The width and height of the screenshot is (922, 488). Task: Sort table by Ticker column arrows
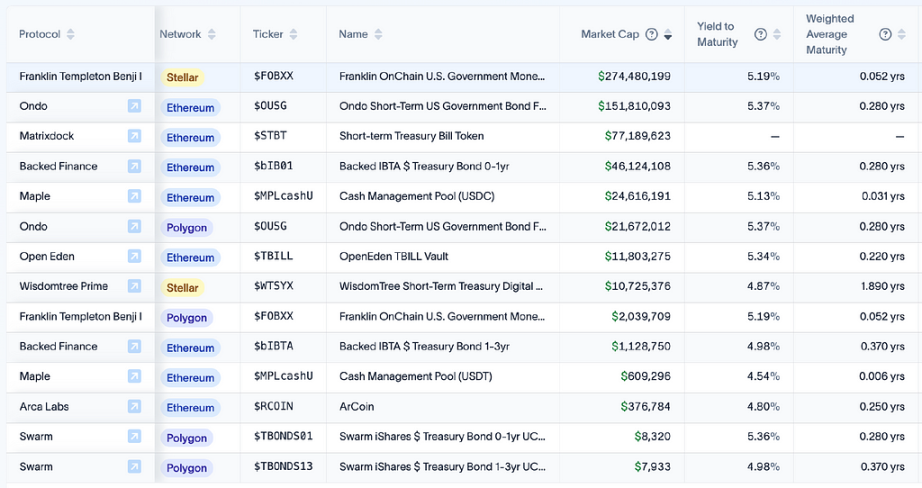point(293,34)
